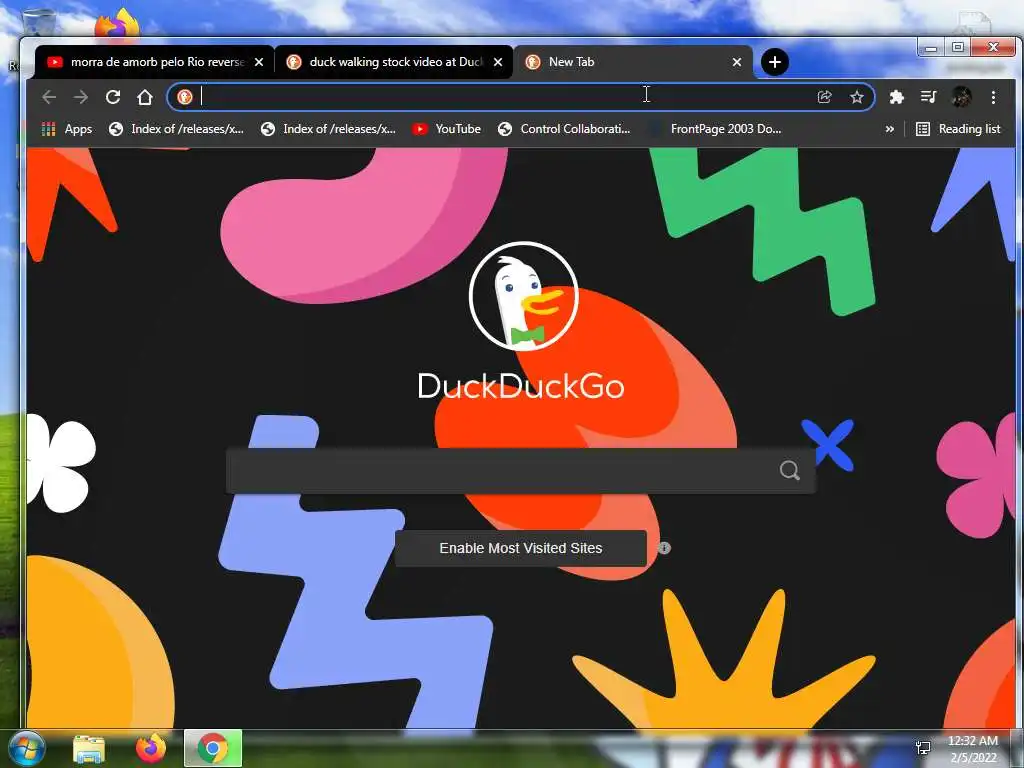
Task: Open the media control icon
Action: pyautogui.click(x=929, y=97)
